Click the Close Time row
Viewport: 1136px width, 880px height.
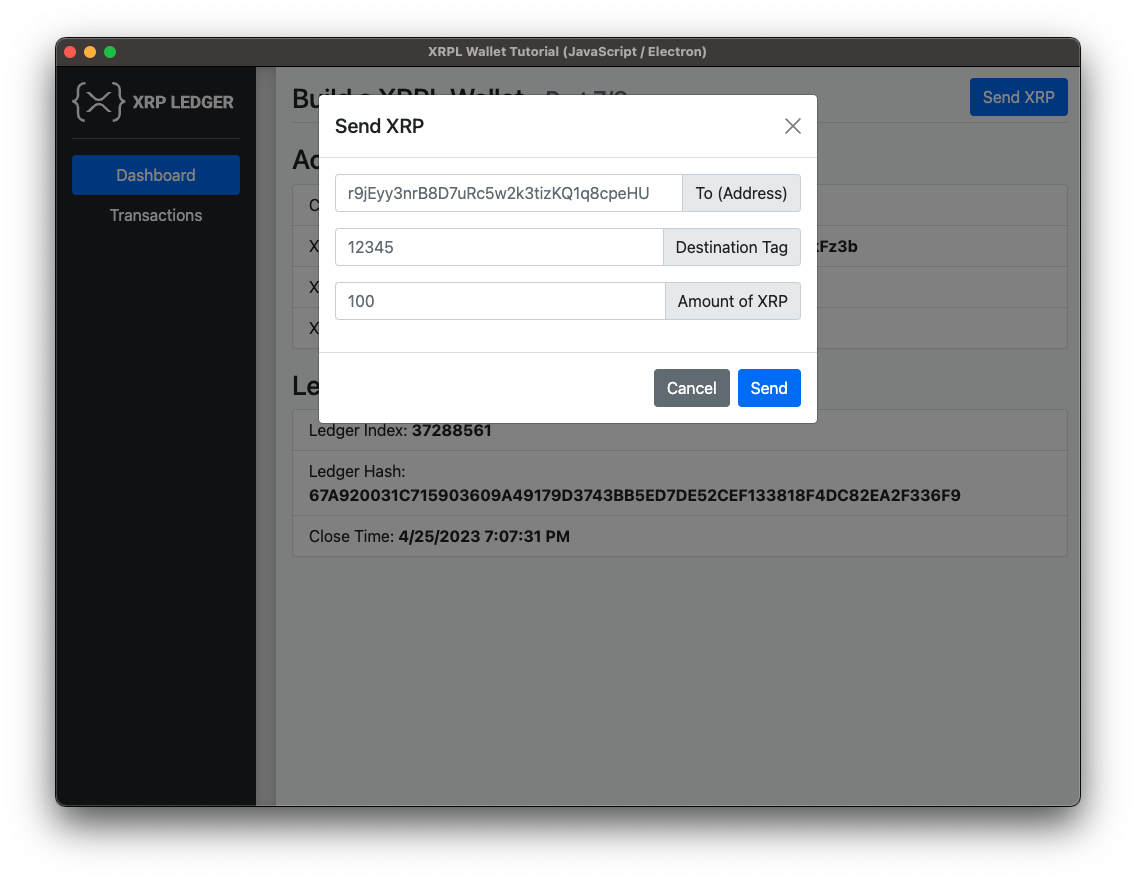click(679, 536)
